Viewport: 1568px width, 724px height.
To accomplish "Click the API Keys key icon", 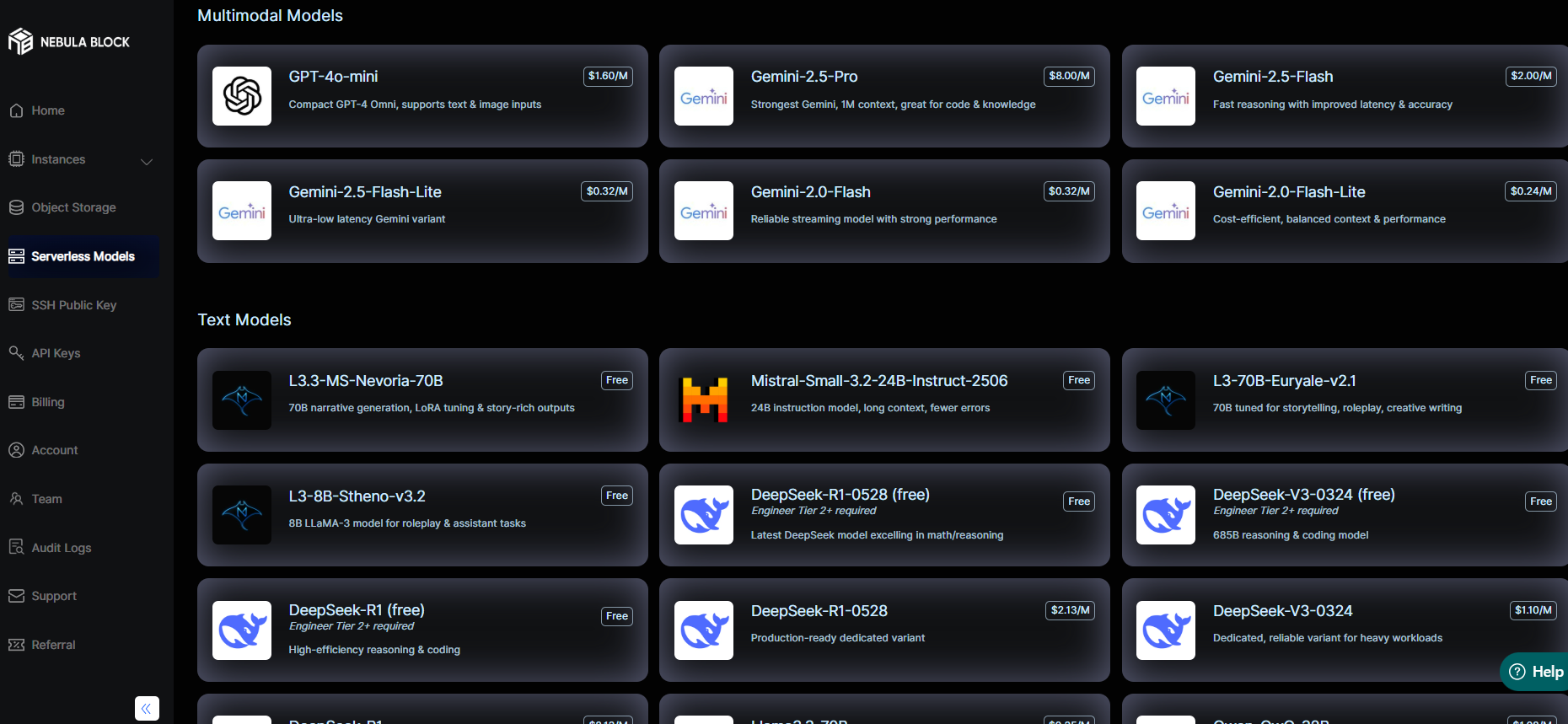I will [x=16, y=353].
